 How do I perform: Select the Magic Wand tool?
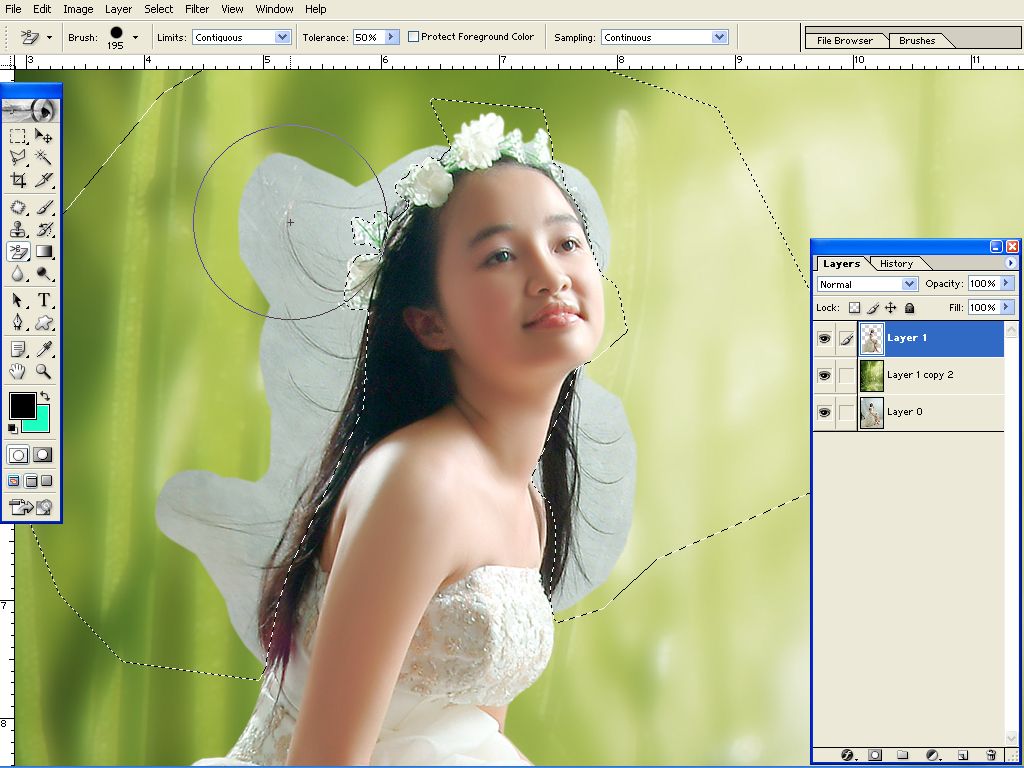pos(44,157)
